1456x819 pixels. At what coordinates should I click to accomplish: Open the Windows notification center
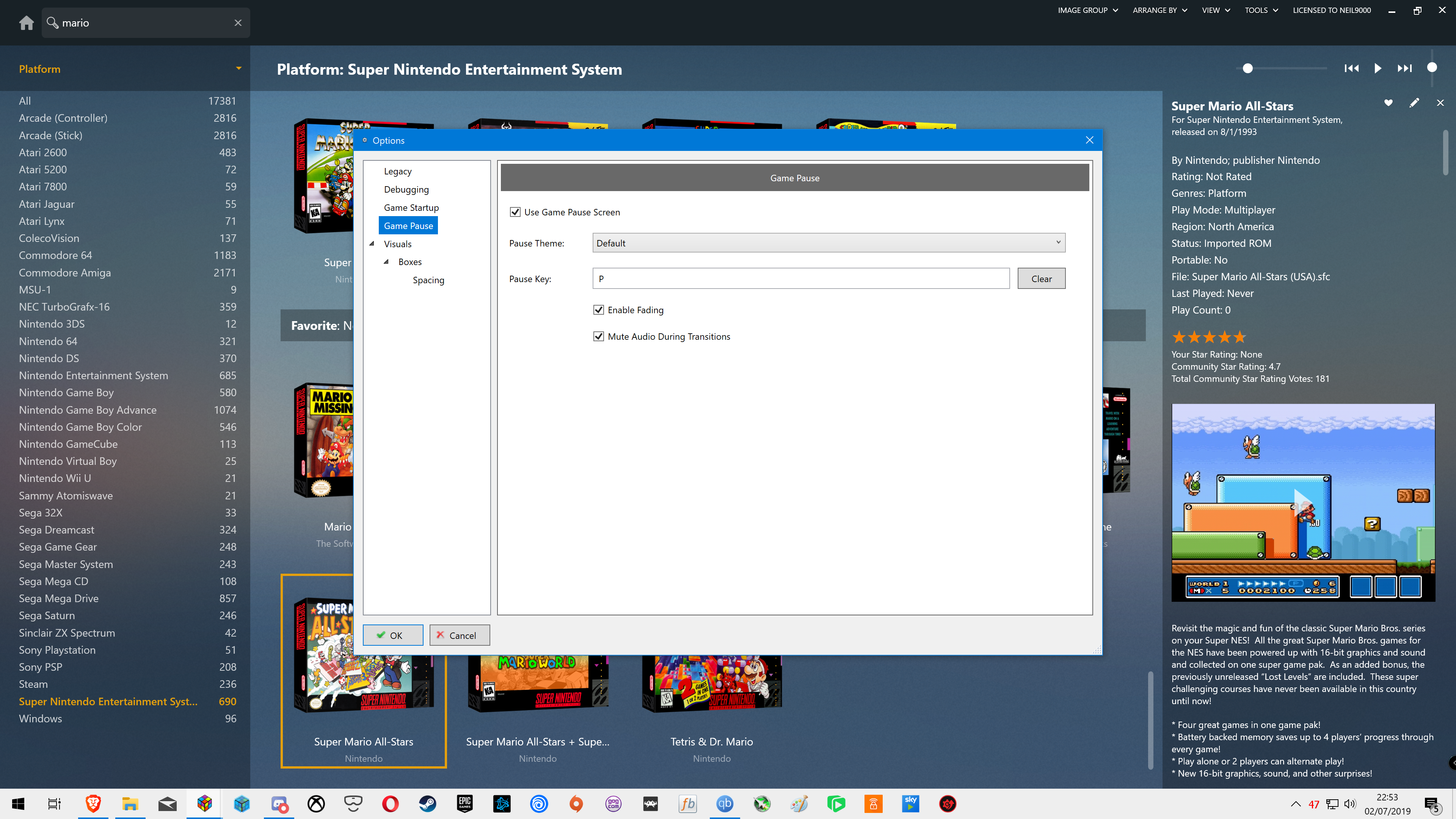pyautogui.click(x=1432, y=804)
